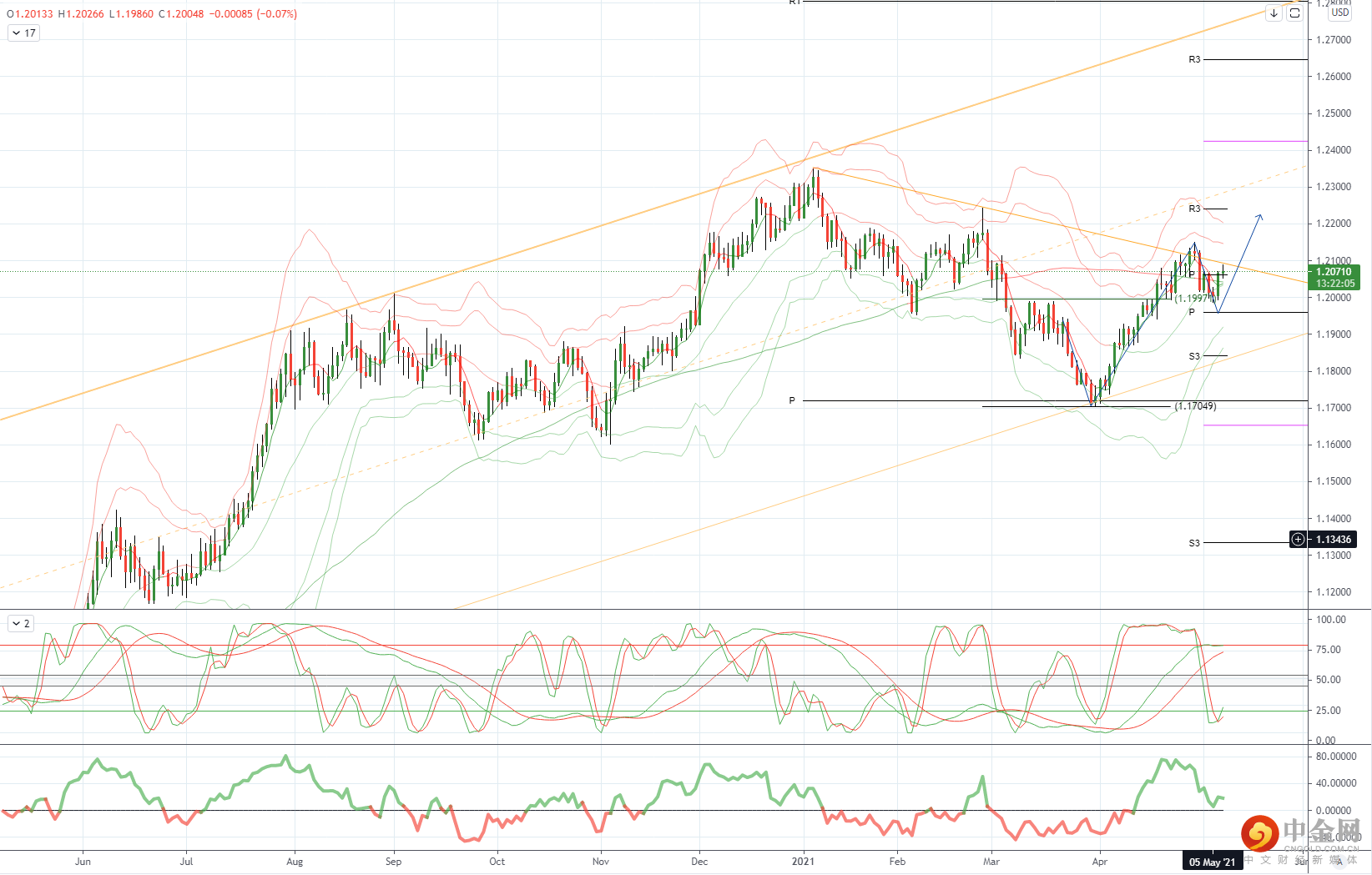Click the (1.17049) price annotation
This screenshot has height=875, width=1372.
[1195, 406]
